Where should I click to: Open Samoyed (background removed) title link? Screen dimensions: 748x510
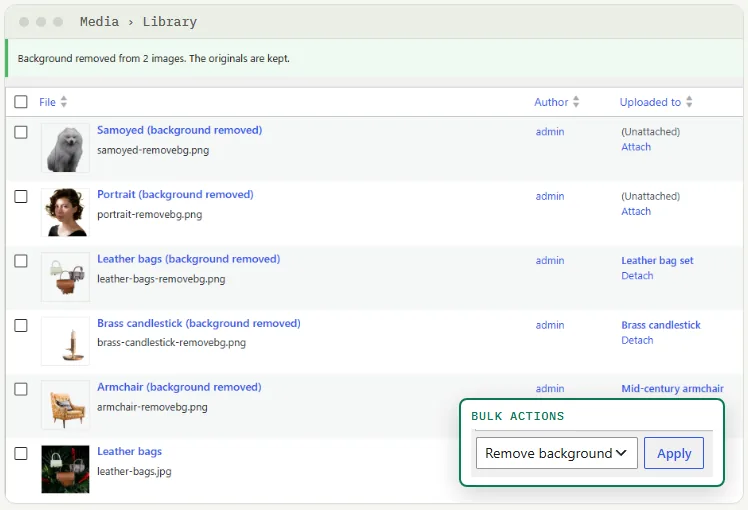tap(179, 130)
